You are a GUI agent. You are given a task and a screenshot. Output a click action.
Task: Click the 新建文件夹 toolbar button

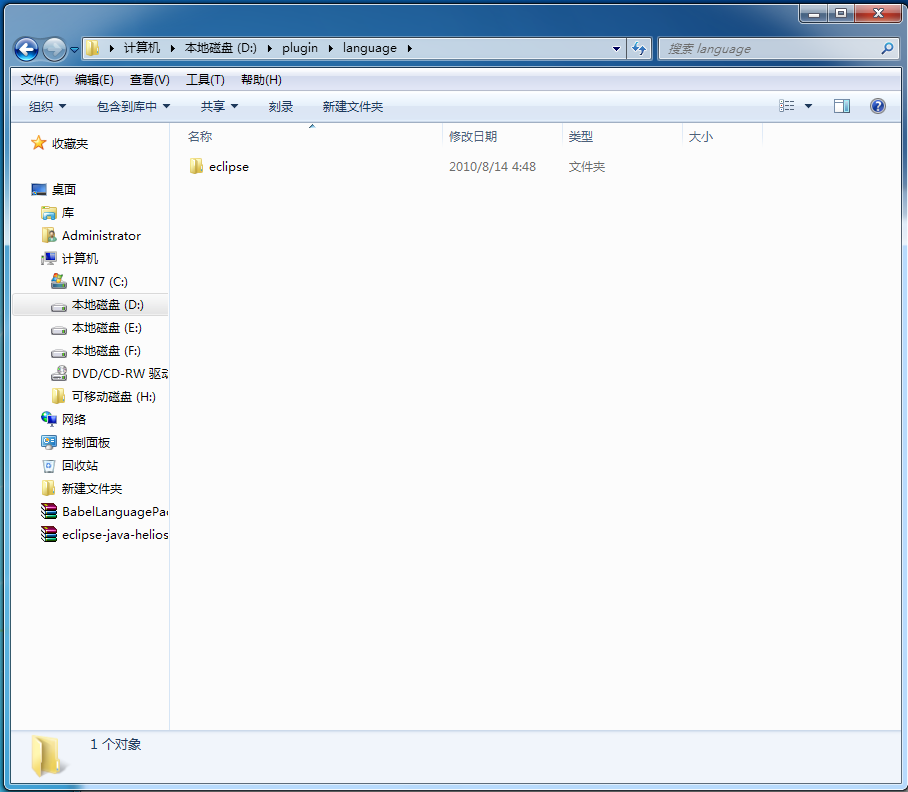353,107
